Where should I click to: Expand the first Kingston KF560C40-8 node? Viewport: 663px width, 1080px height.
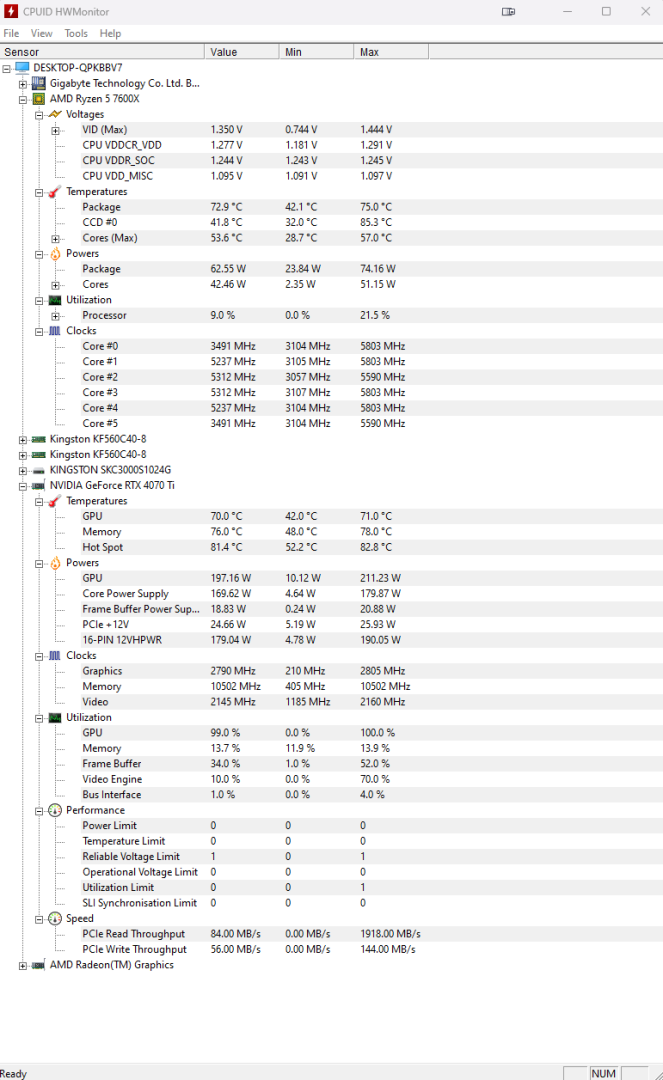coord(23,439)
